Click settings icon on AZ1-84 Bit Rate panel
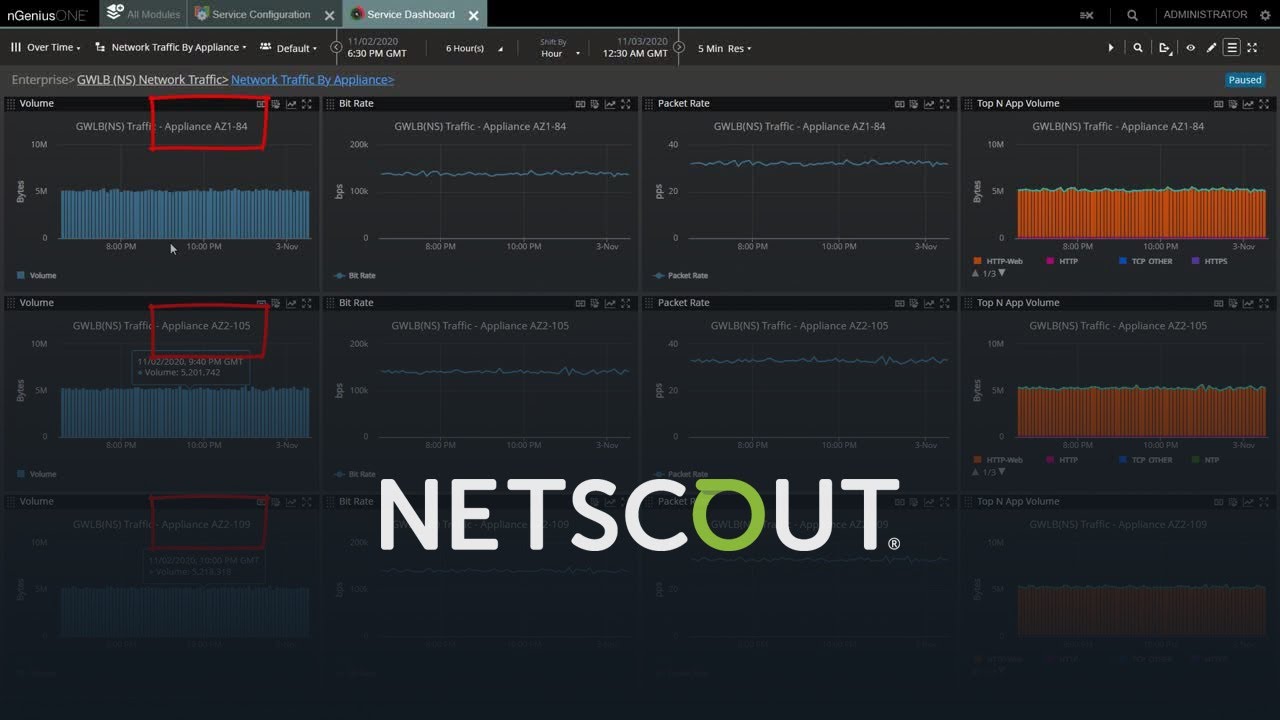 click(x=595, y=104)
